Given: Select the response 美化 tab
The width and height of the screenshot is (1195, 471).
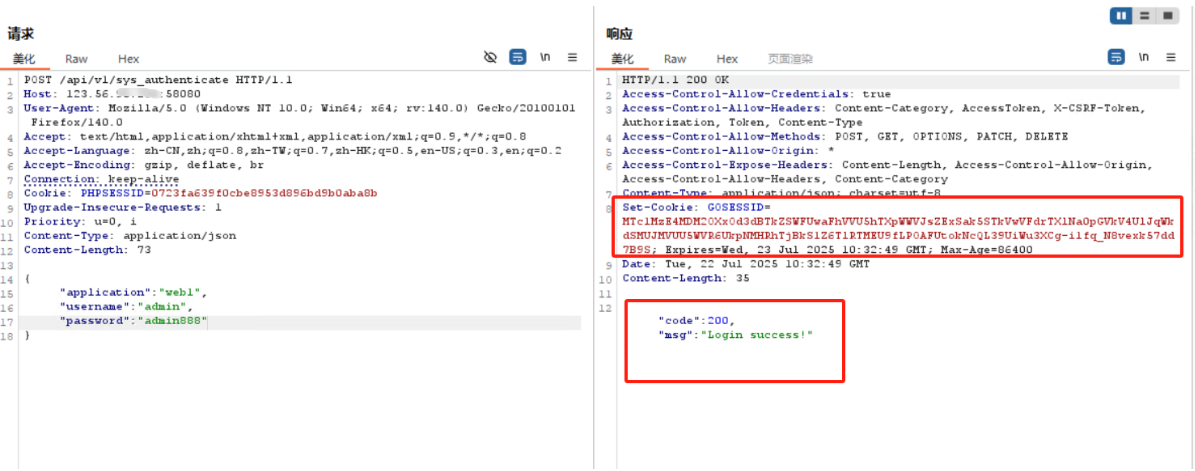Looking at the screenshot, I should click(622, 59).
